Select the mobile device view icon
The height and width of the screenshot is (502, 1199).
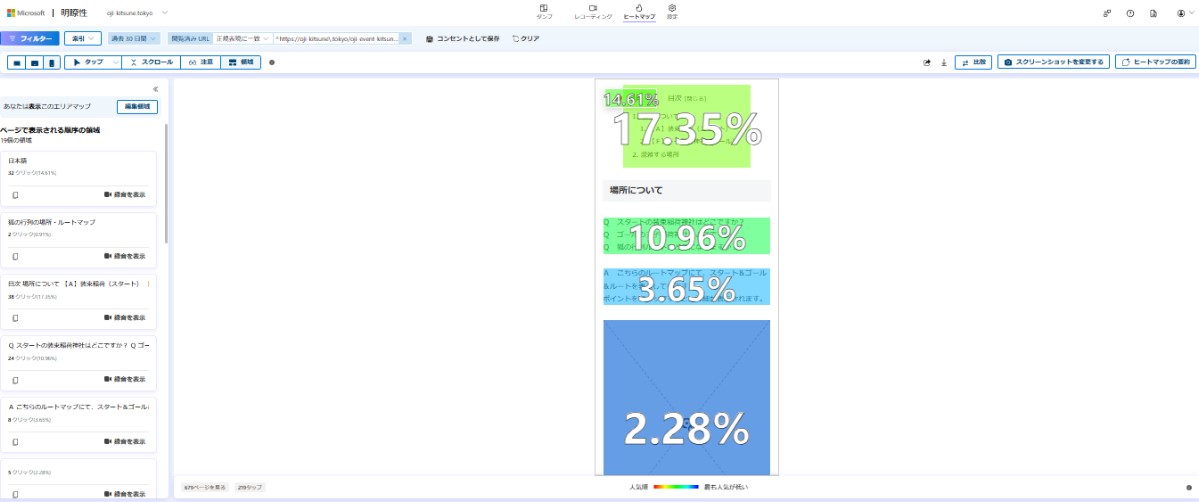pos(52,62)
